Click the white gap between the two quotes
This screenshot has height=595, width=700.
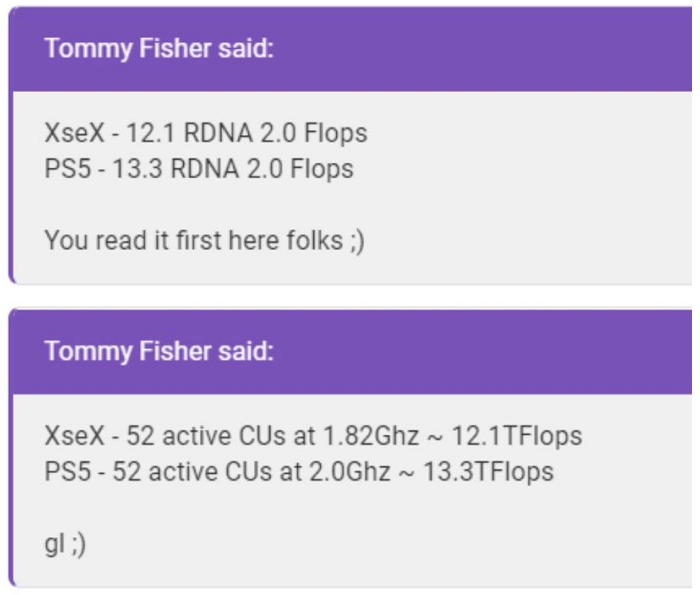pyautogui.click(x=350, y=298)
